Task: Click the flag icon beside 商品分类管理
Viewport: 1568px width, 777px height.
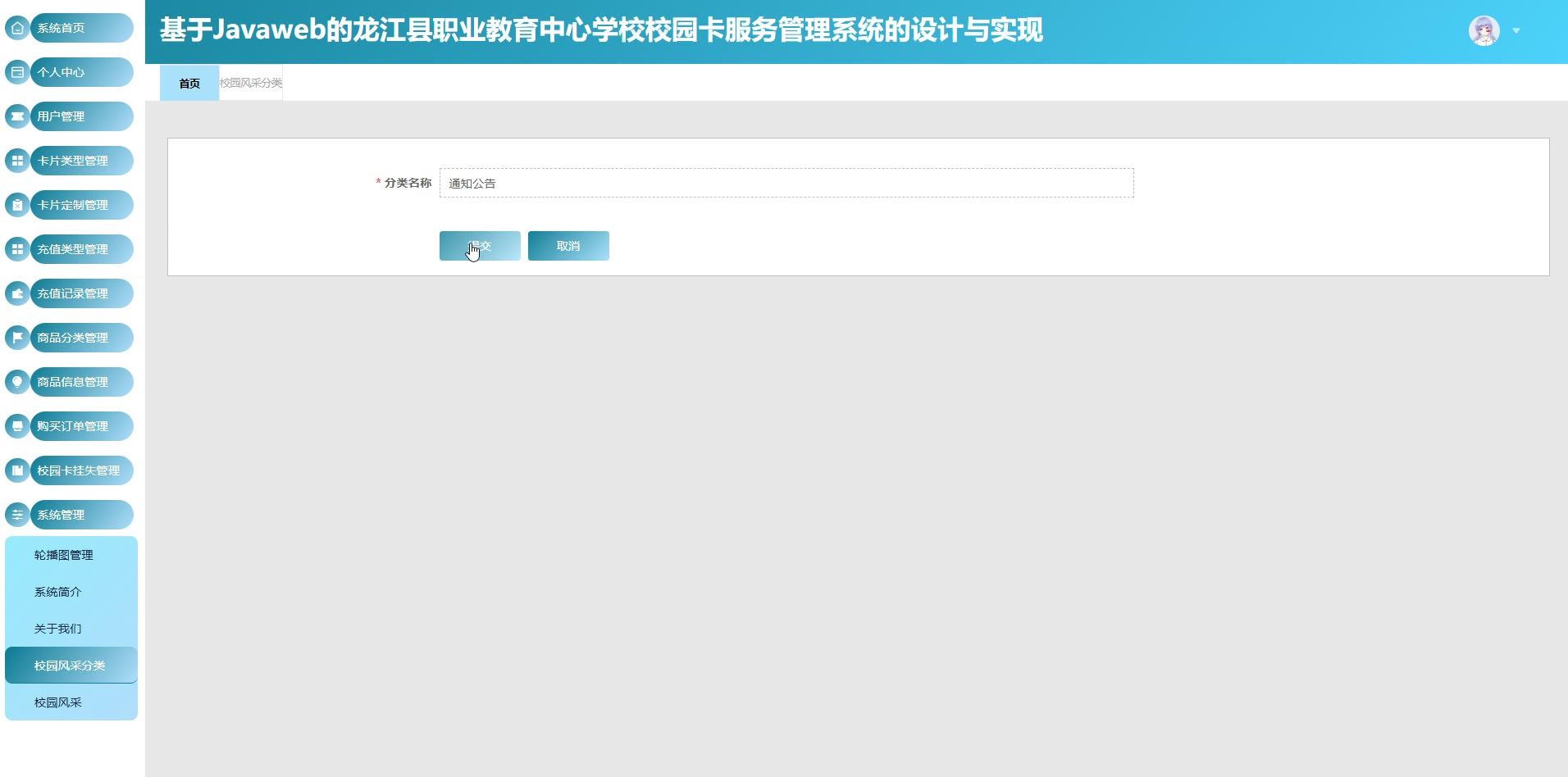Action: [17, 338]
